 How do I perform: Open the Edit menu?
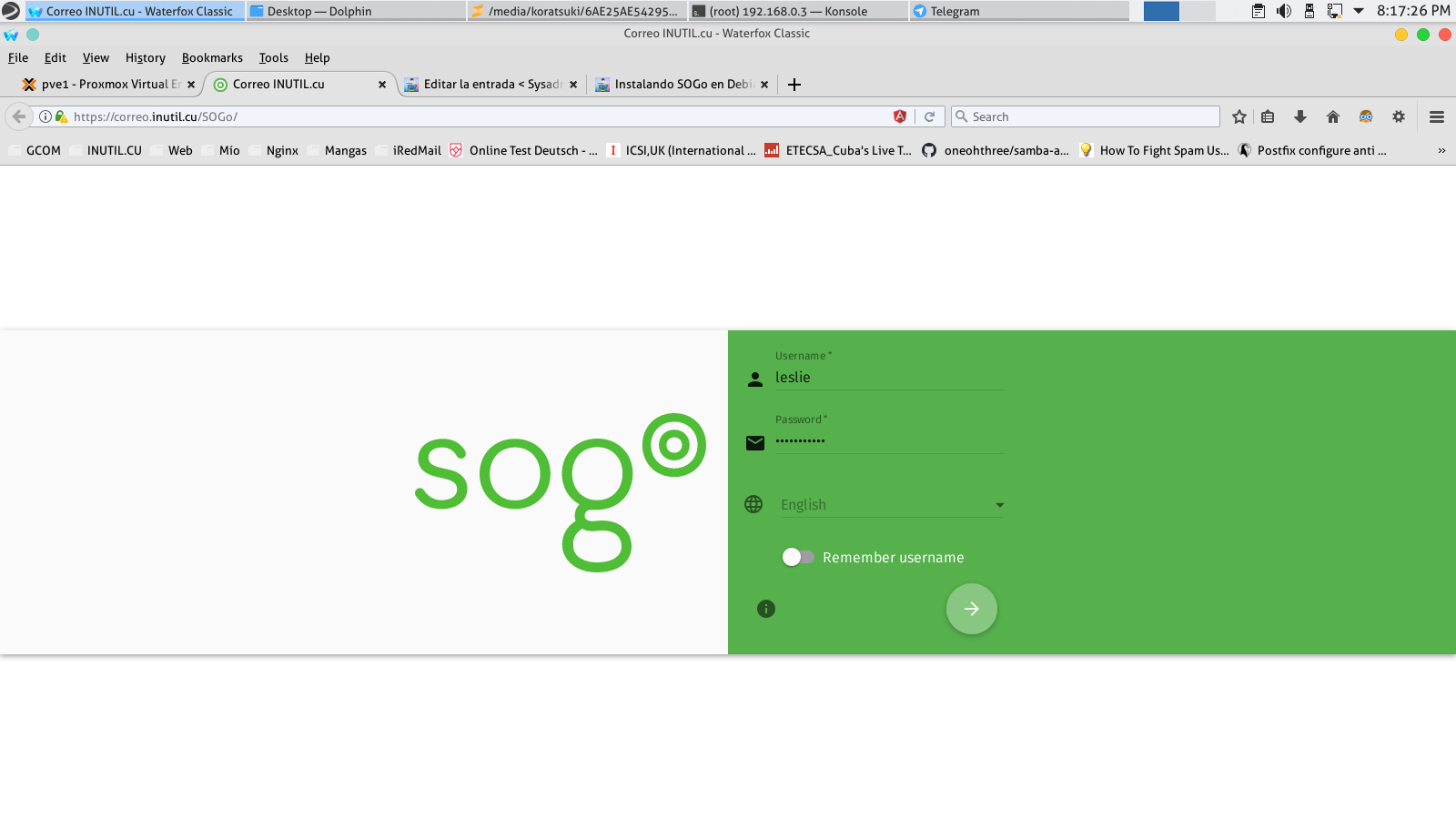point(56,57)
